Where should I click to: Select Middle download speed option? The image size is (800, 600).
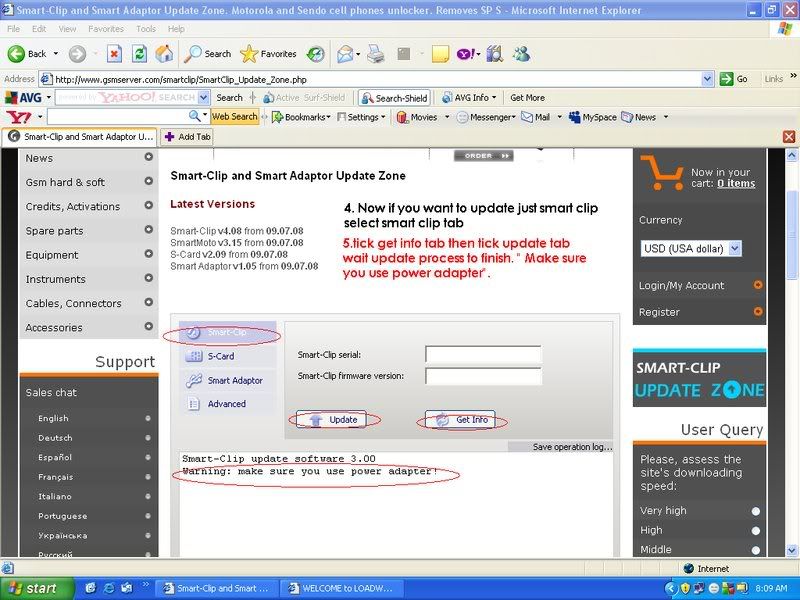[756, 550]
